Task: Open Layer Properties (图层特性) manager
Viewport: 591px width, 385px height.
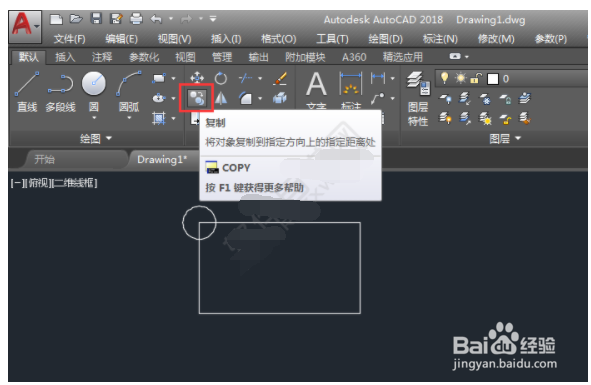Action: 418,99
